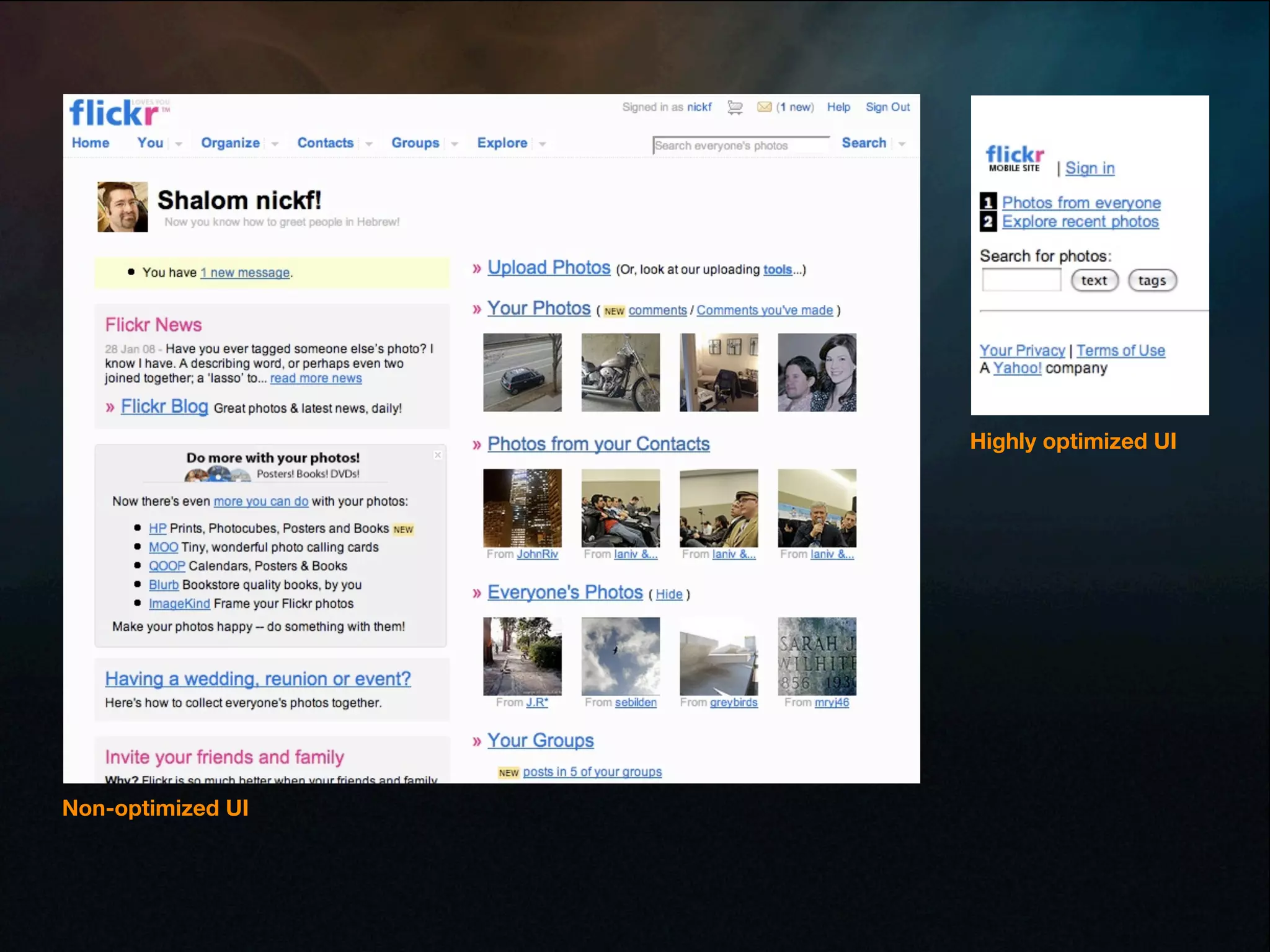Open the QOOP link
Viewport: 1270px width, 952px height.
(167, 566)
